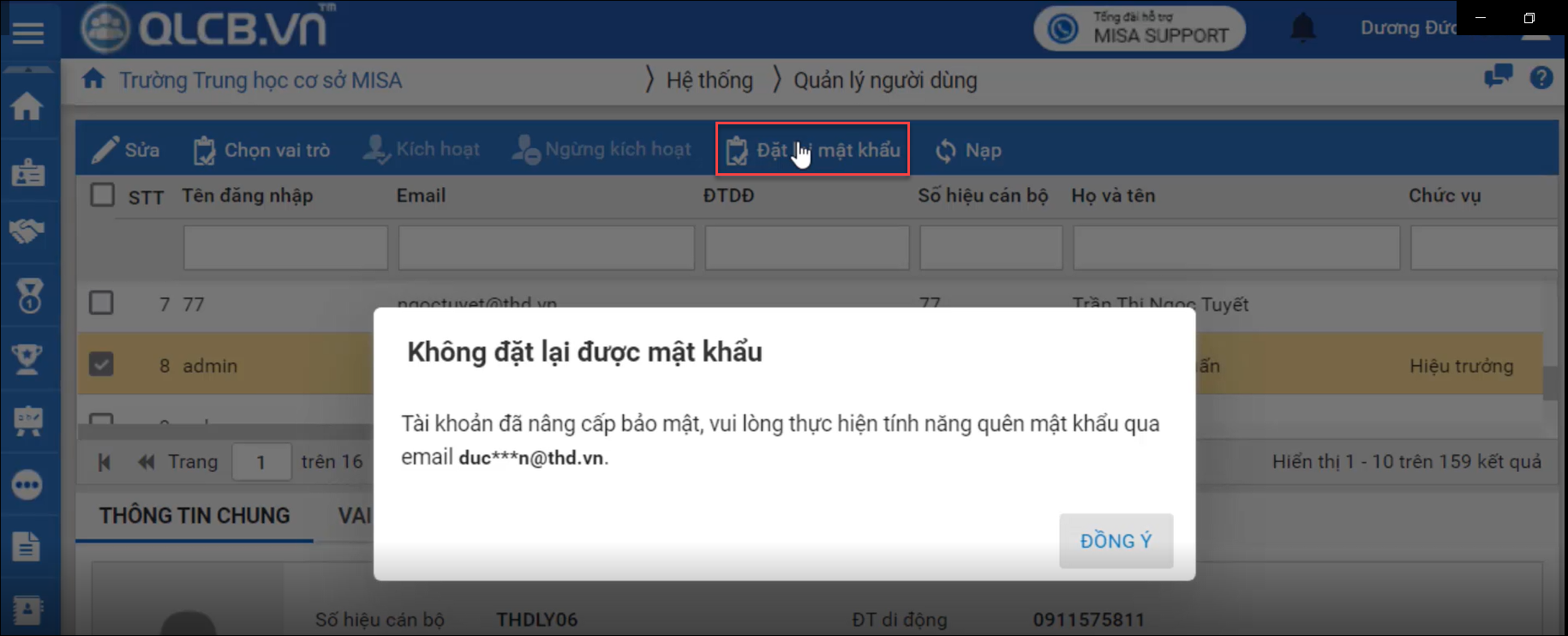Open the chat feedback icon
1568x636 pixels.
pyautogui.click(x=1498, y=77)
